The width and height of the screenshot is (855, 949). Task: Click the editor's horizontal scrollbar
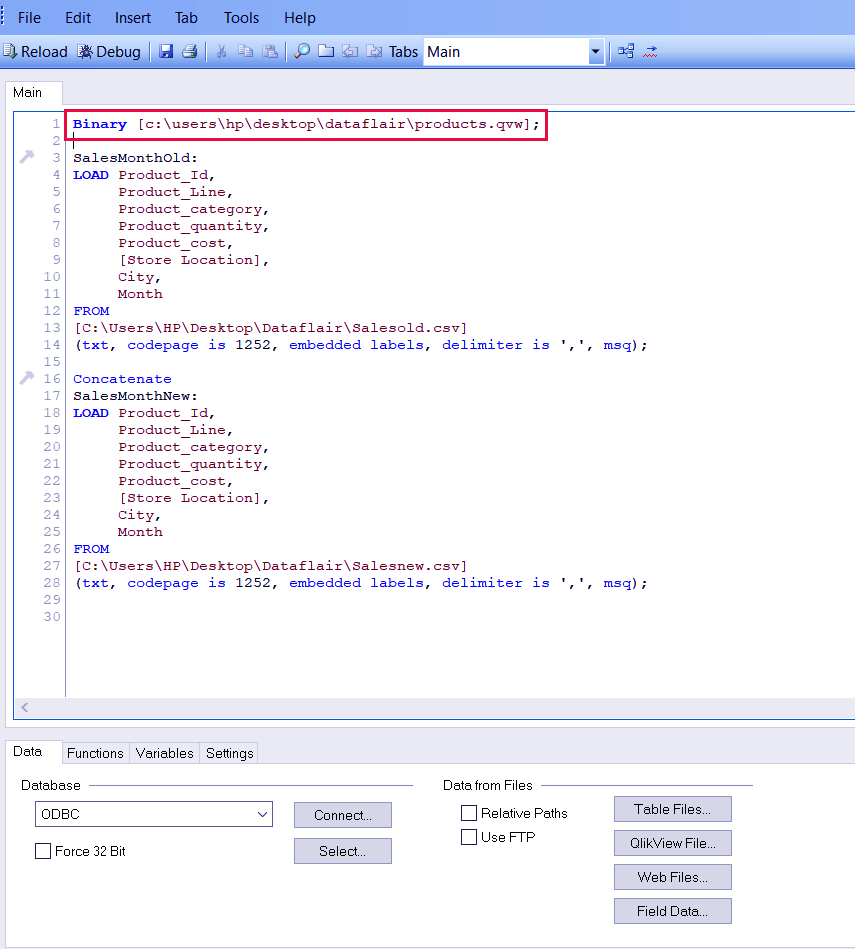point(430,708)
